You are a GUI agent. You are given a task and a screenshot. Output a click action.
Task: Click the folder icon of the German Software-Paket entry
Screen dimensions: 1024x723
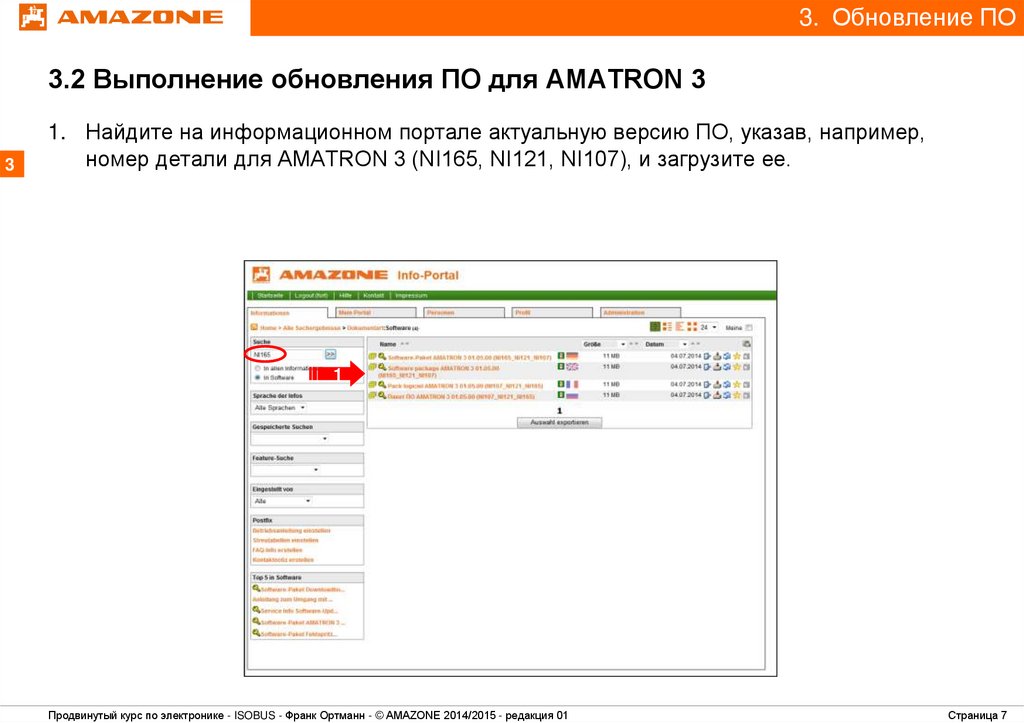tap(372, 357)
